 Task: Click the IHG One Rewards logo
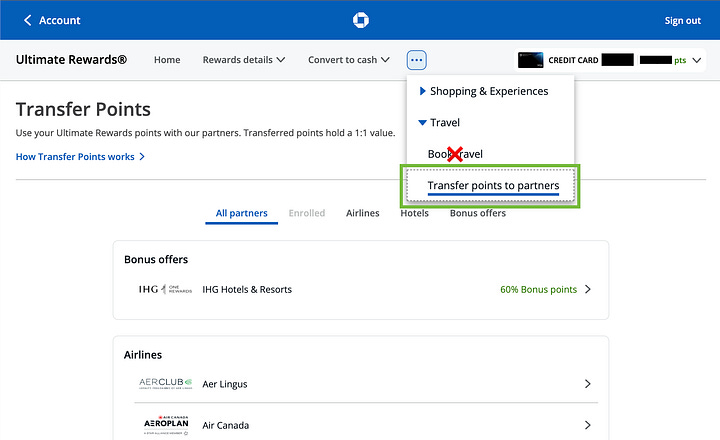(165, 289)
